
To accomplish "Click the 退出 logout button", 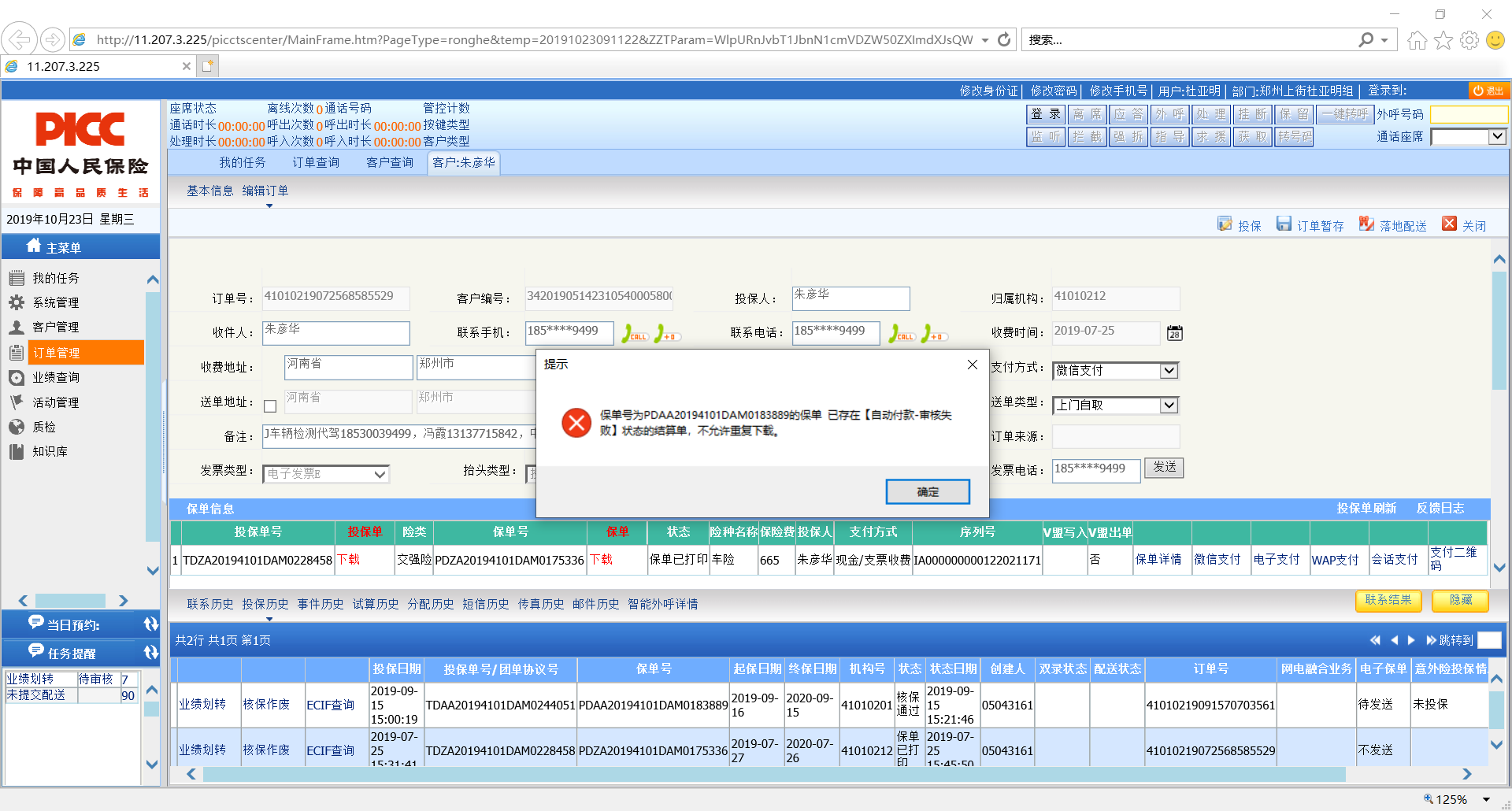I will pos(1488,91).
